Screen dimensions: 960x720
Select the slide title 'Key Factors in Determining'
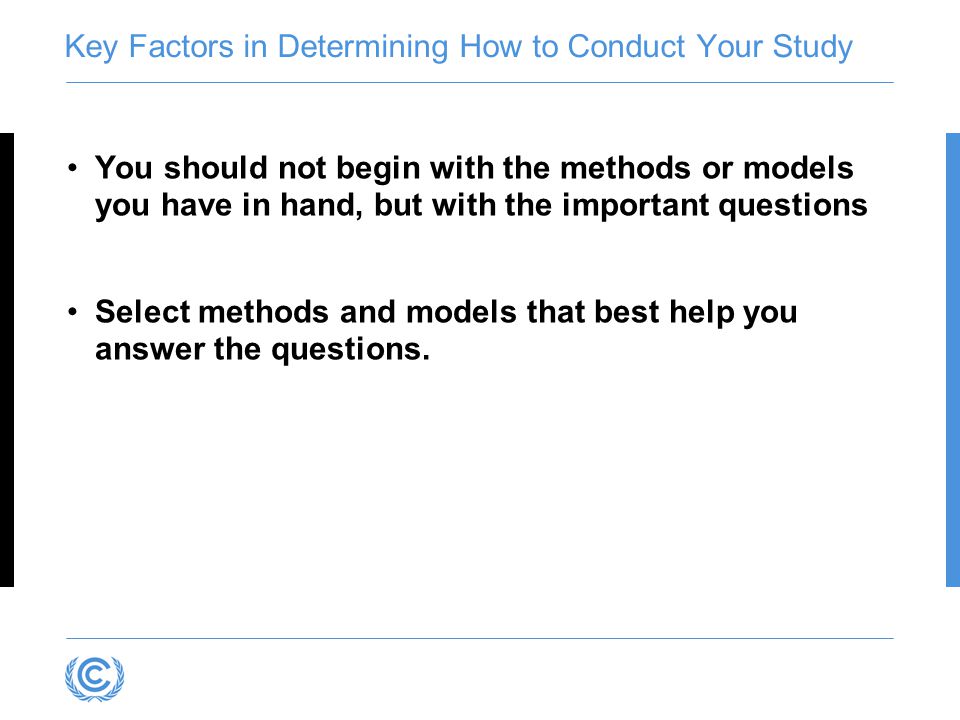(257, 47)
